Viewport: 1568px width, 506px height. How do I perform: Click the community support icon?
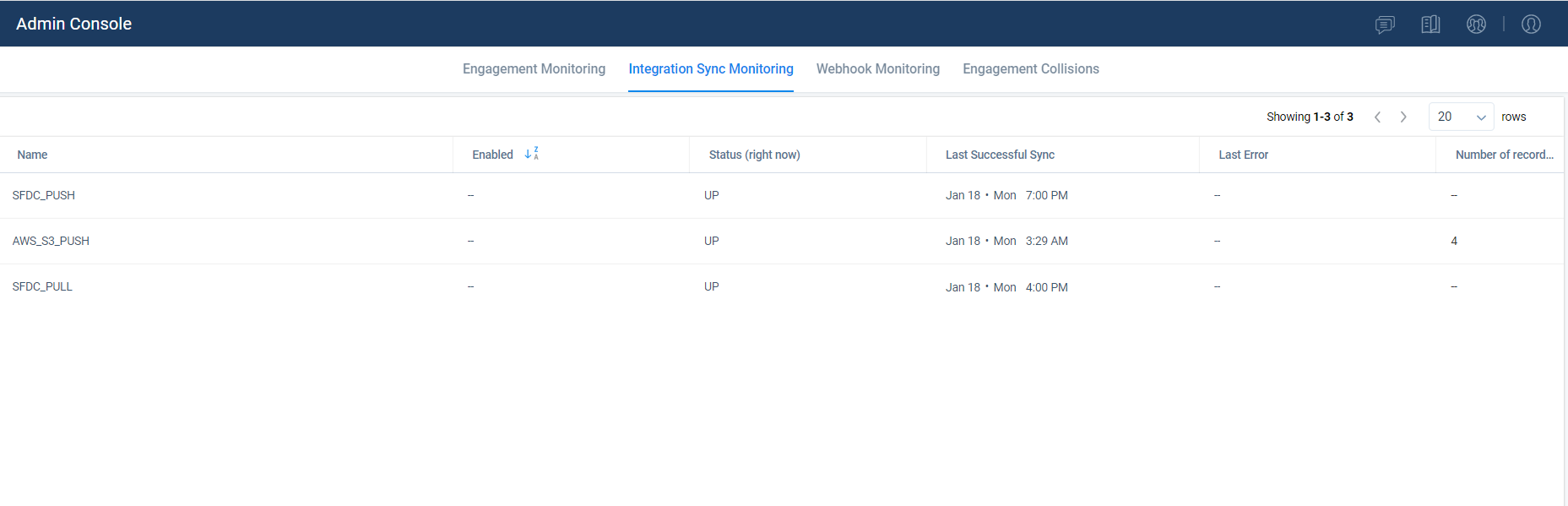click(1476, 24)
